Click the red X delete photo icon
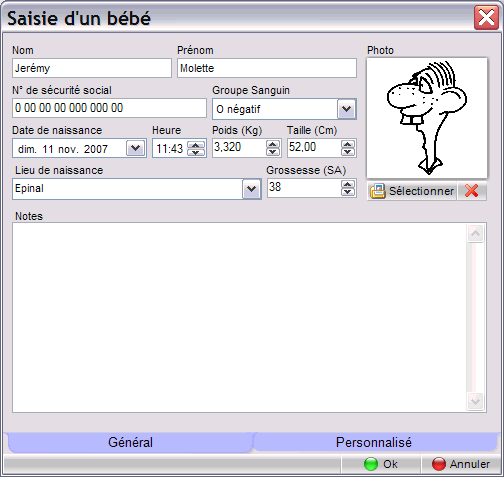Viewport: 504px width, 477px height. pyautogui.click(x=472, y=191)
